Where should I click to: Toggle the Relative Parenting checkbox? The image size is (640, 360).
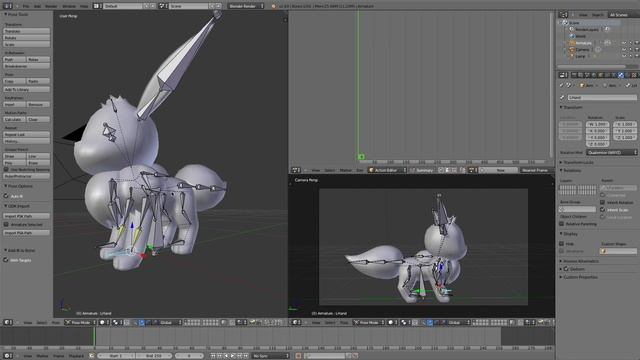tap(562, 224)
